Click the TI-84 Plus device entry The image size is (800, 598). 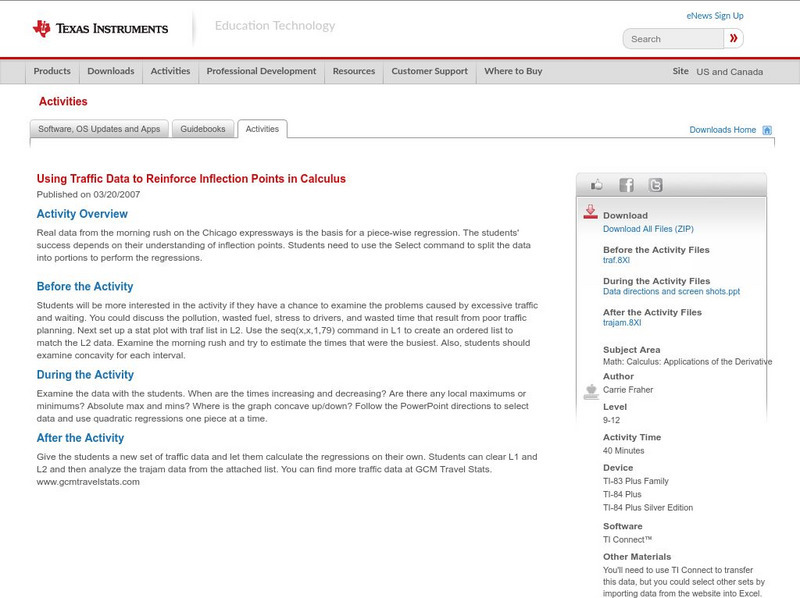[x=622, y=494]
